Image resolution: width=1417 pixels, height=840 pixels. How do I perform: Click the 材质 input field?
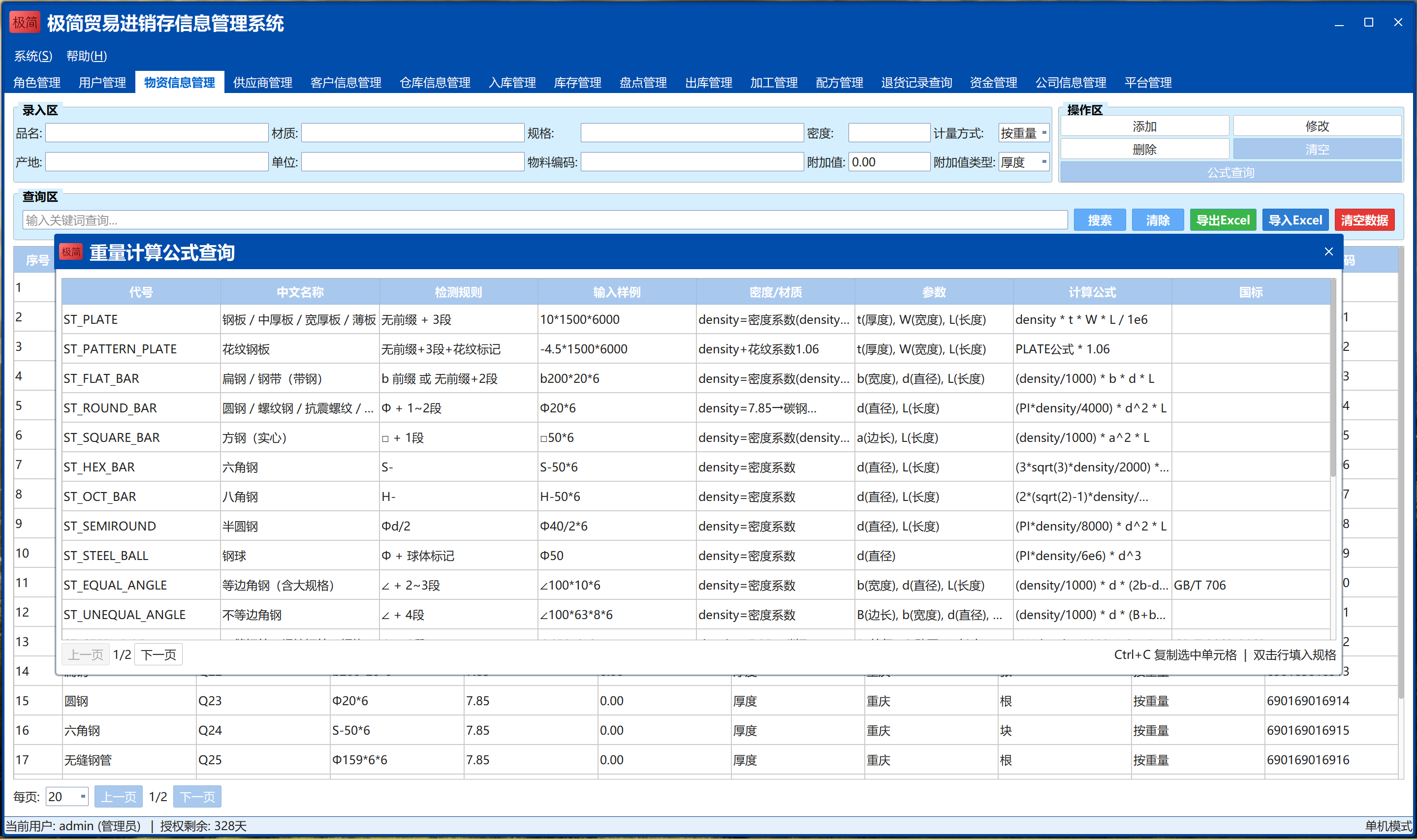(413, 133)
